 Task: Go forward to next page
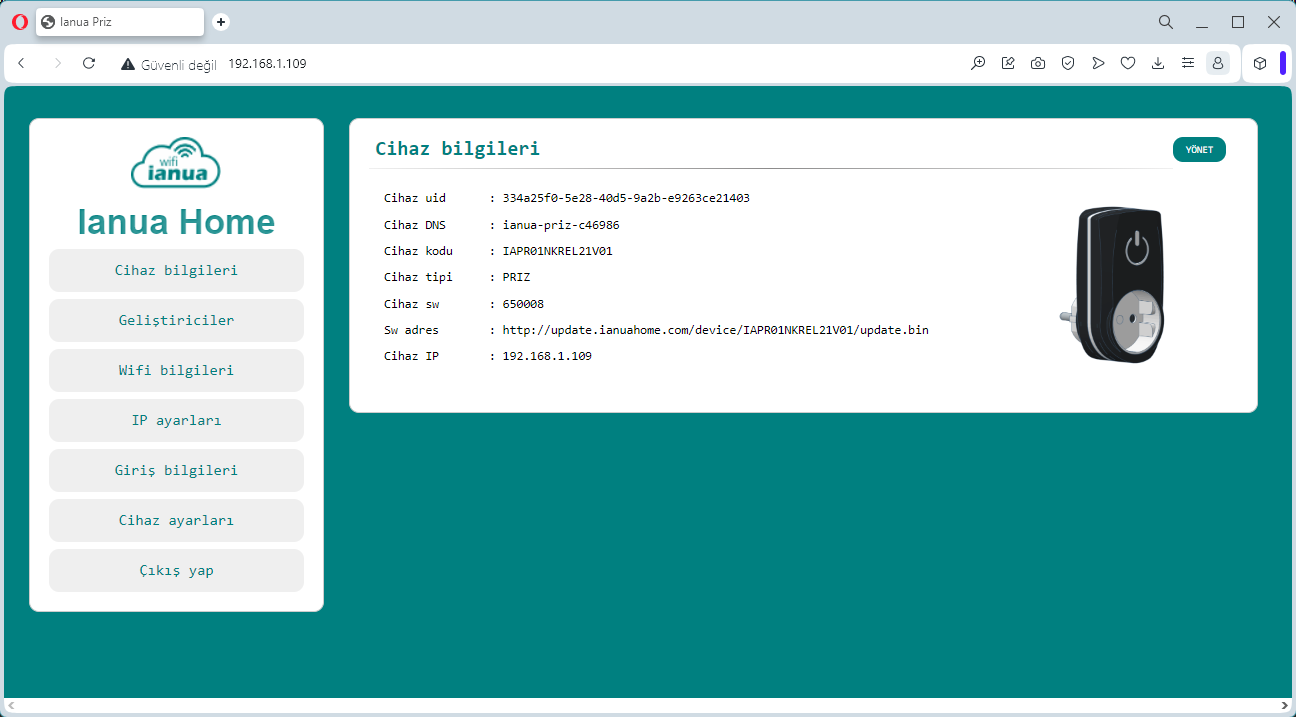[x=57, y=63]
